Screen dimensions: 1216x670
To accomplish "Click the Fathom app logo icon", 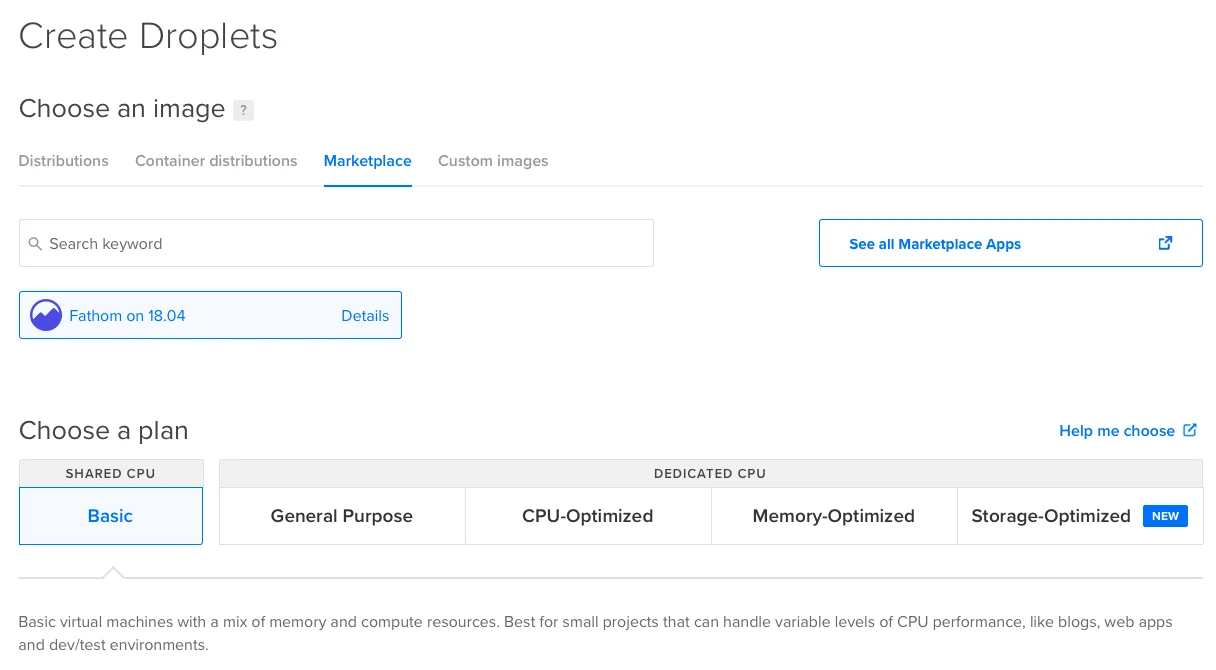I will [x=46, y=315].
